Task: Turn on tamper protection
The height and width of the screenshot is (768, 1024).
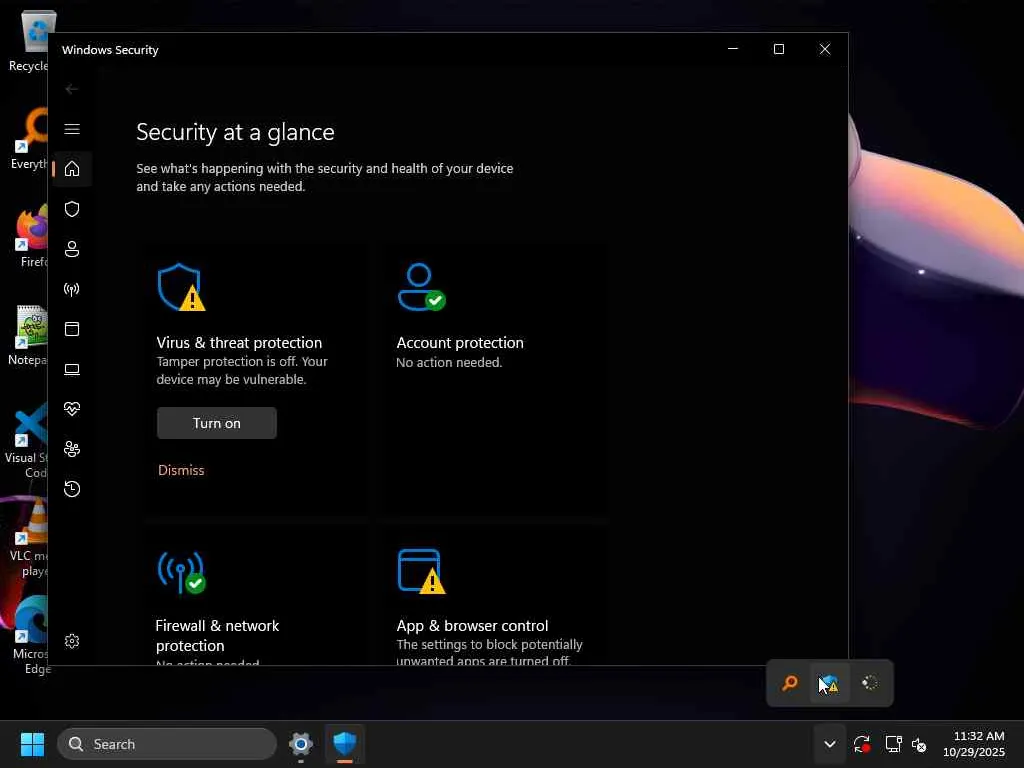Action: pos(217,423)
